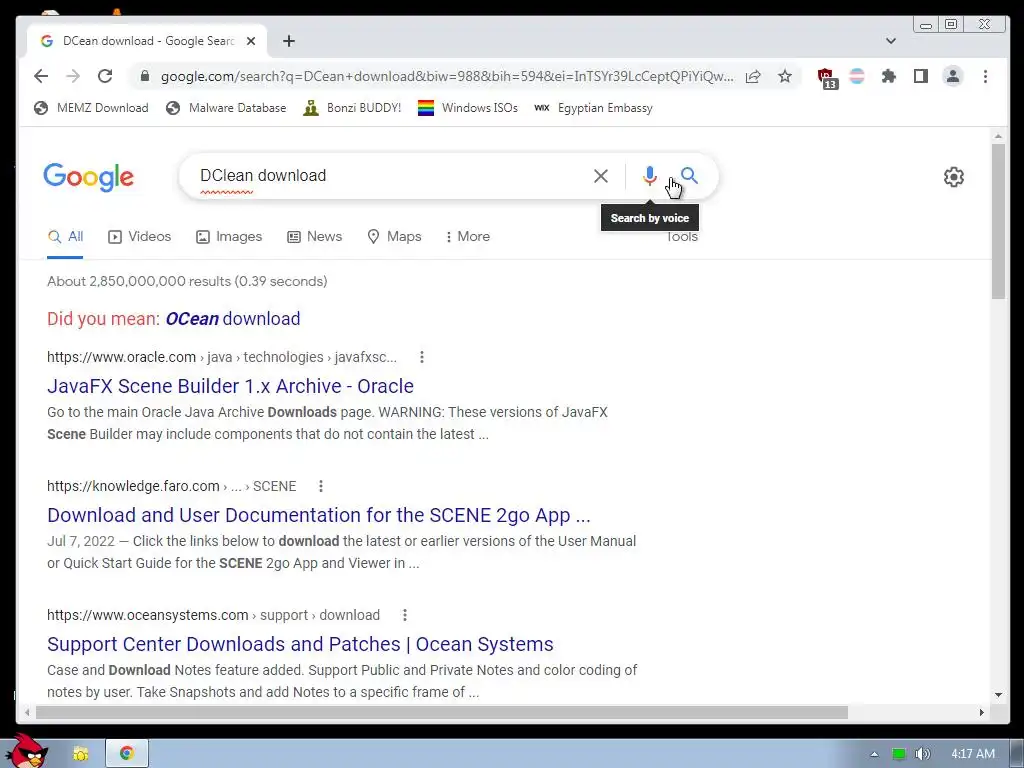Image resolution: width=1024 pixels, height=768 pixels.
Task: Show hidden tray icons arrow
Action: (x=874, y=754)
